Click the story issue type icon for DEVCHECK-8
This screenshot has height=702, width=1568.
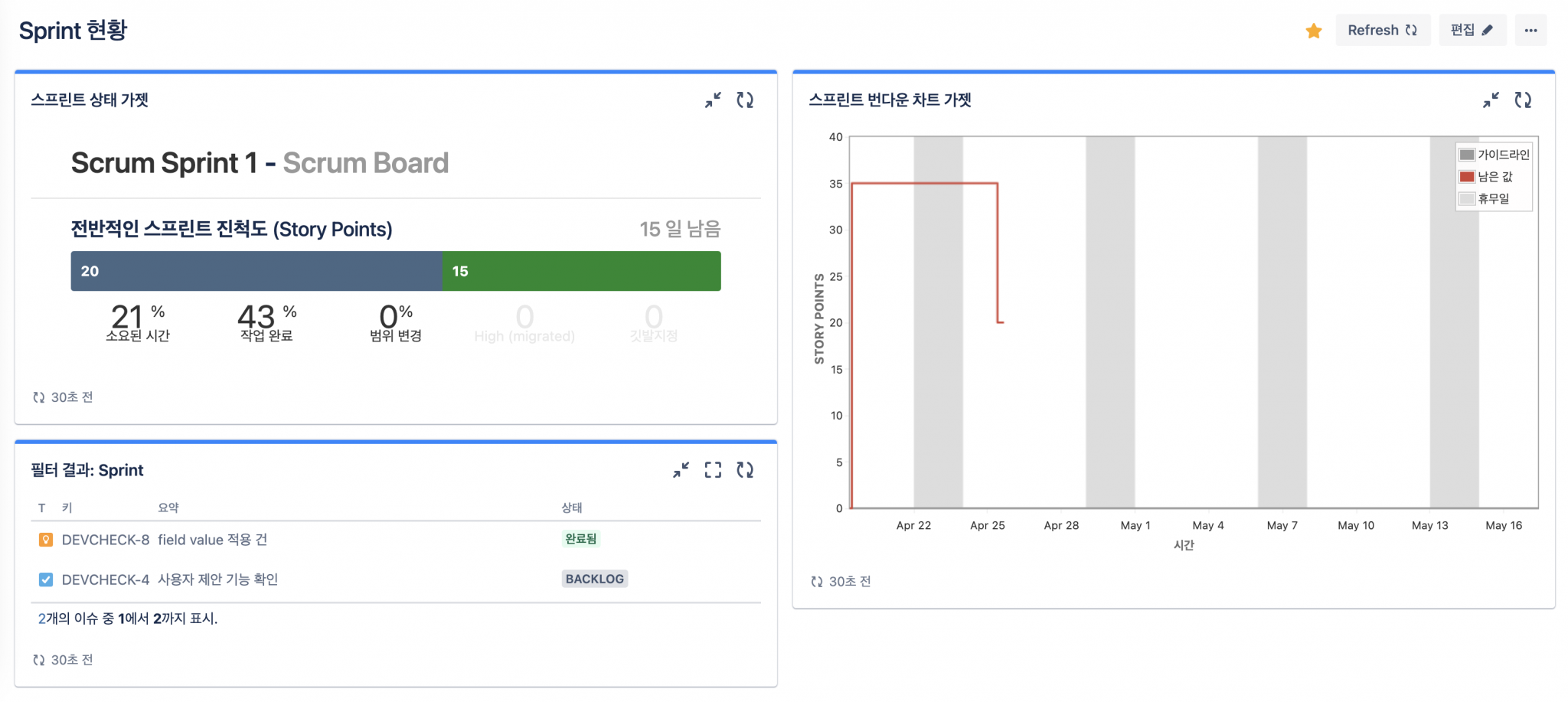45,540
